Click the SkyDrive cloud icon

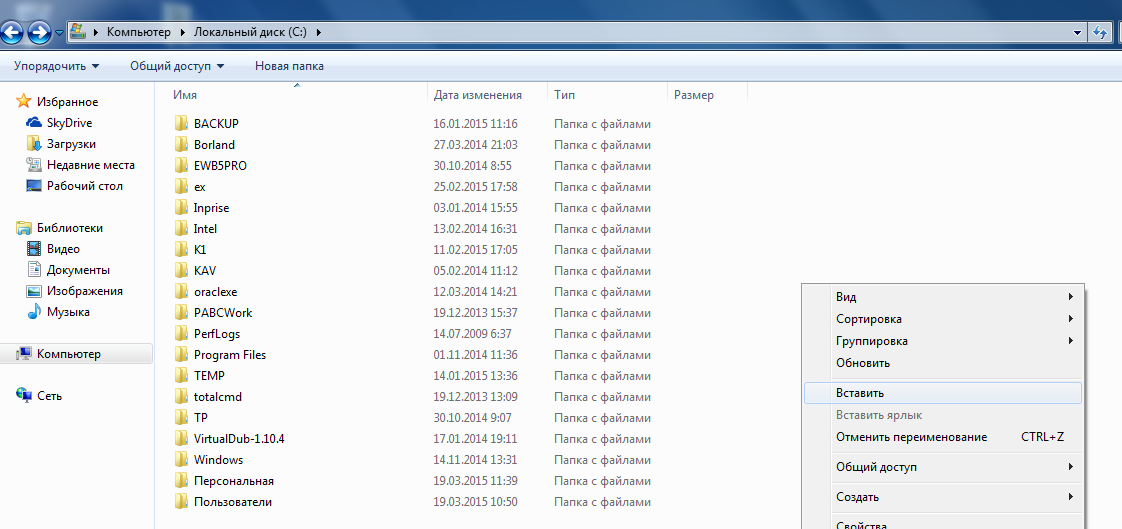34,123
